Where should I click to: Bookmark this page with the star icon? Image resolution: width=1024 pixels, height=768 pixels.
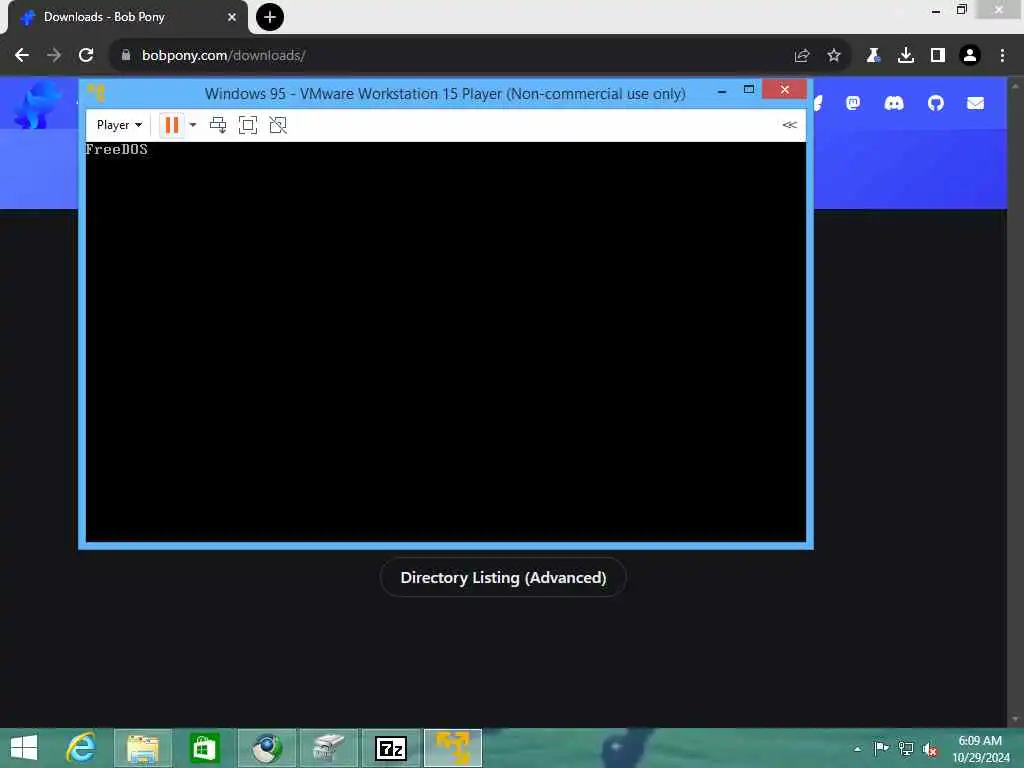(x=834, y=56)
